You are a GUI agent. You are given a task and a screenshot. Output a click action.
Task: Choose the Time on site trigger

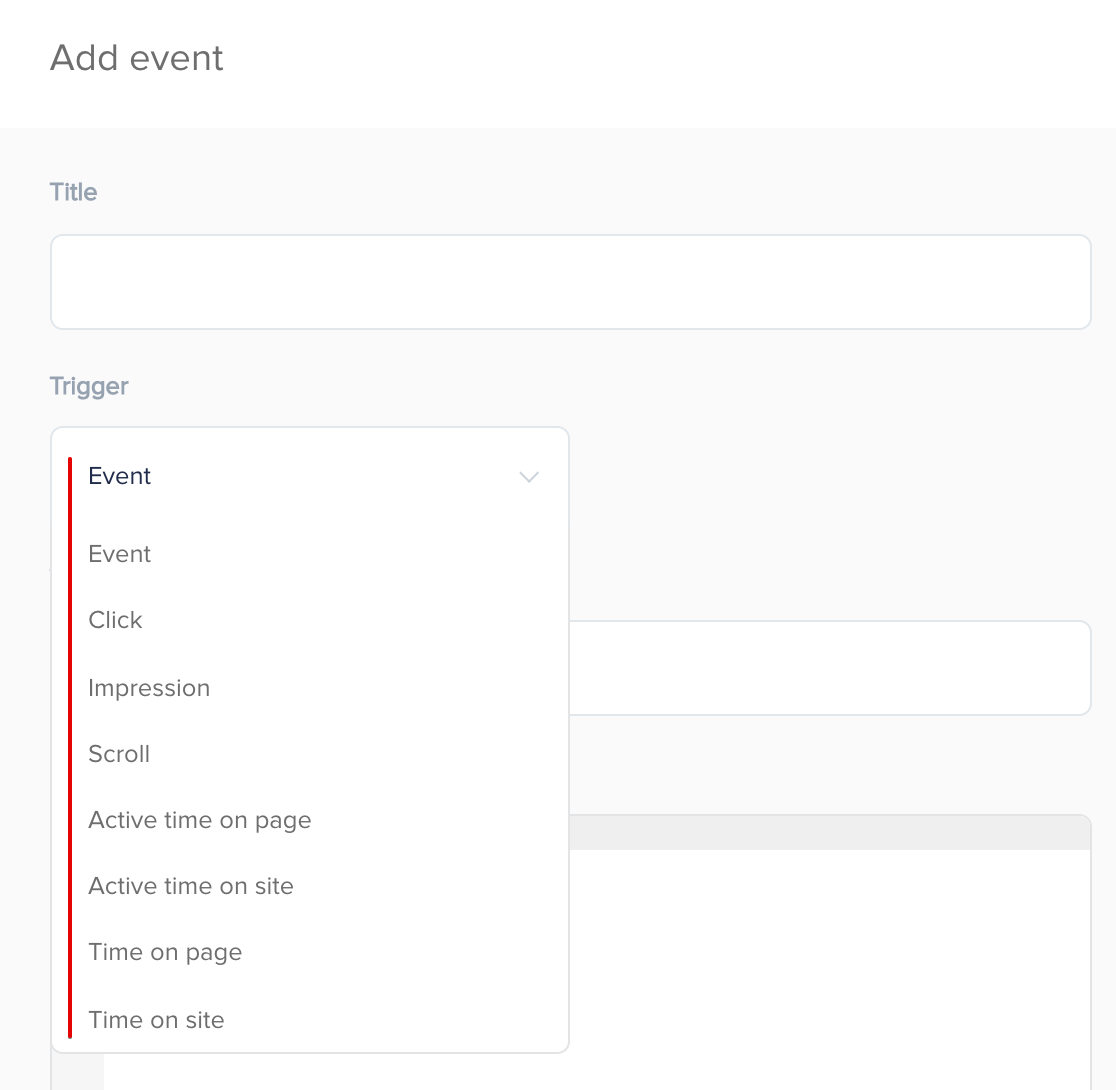pyautogui.click(x=156, y=1020)
